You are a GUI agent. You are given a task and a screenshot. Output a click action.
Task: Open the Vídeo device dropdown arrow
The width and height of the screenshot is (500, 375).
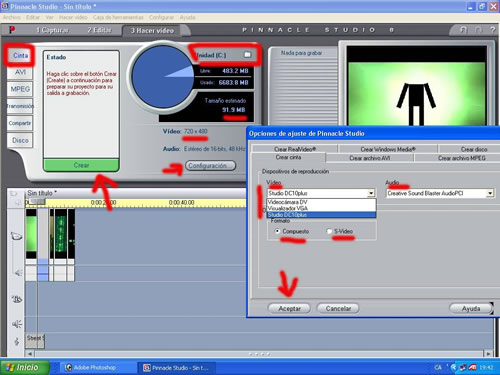[x=371, y=193]
